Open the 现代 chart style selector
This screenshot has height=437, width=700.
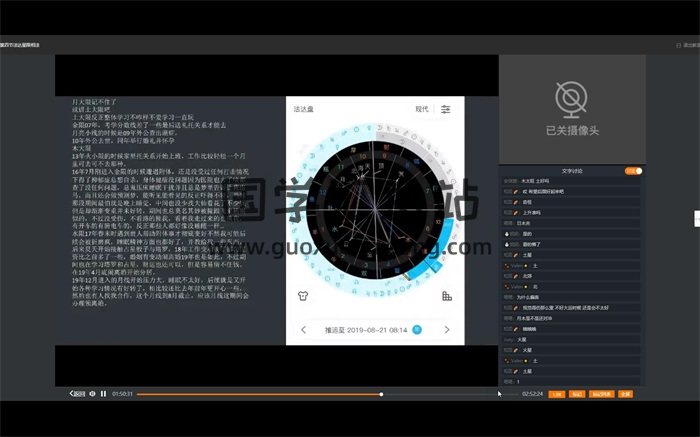(421, 109)
